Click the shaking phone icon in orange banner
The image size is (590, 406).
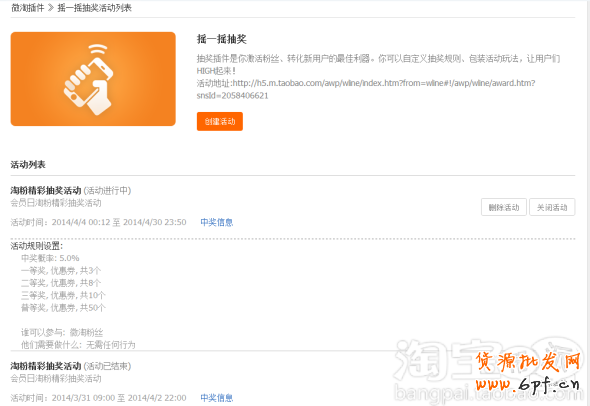click(x=89, y=79)
